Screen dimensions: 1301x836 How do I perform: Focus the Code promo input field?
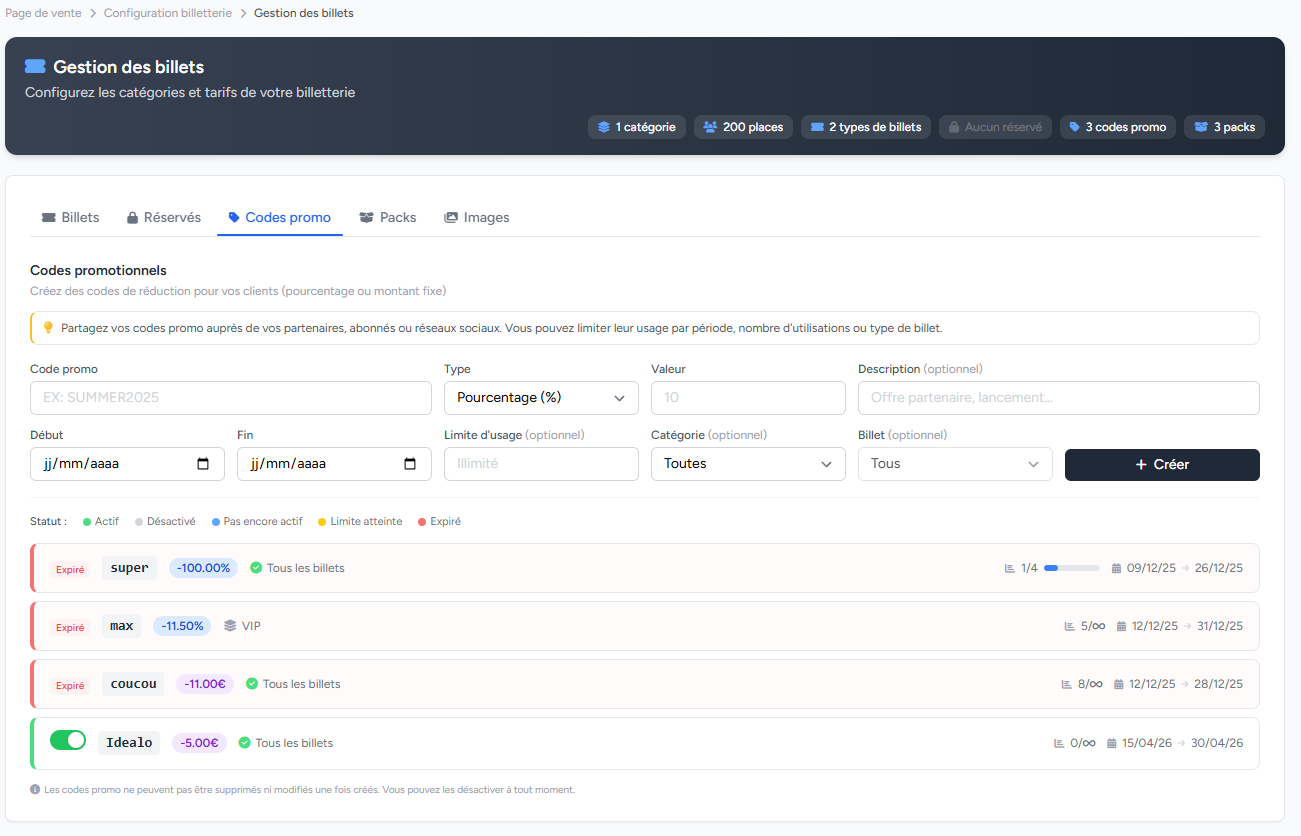click(231, 397)
